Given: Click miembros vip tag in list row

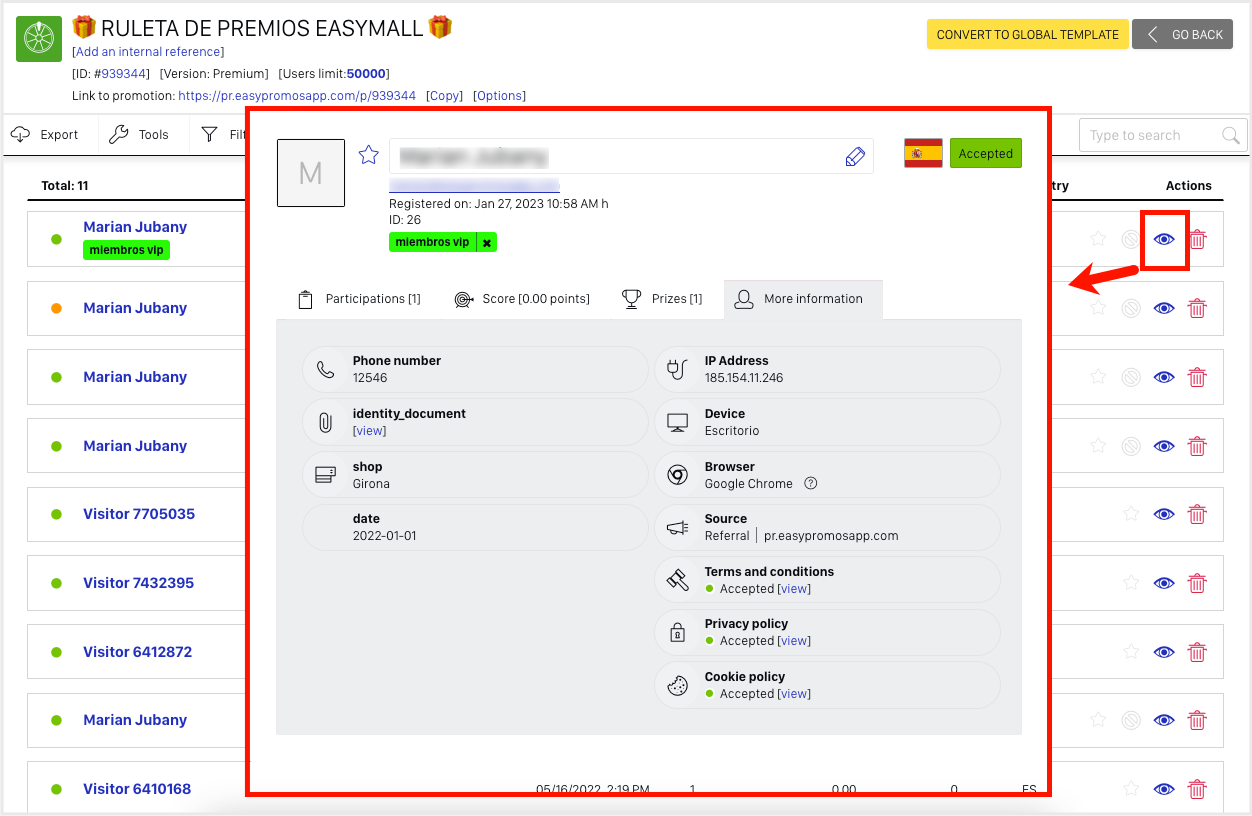Looking at the screenshot, I should click(127, 250).
